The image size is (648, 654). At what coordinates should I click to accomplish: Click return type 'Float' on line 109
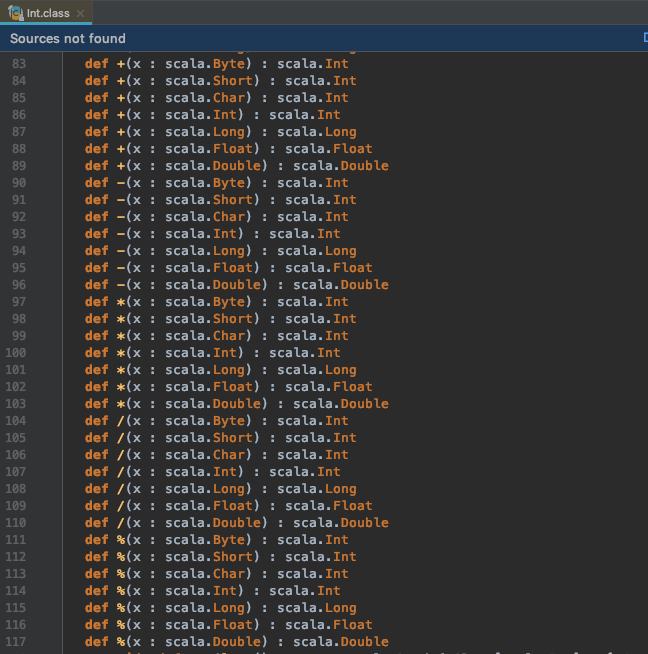point(353,506)
